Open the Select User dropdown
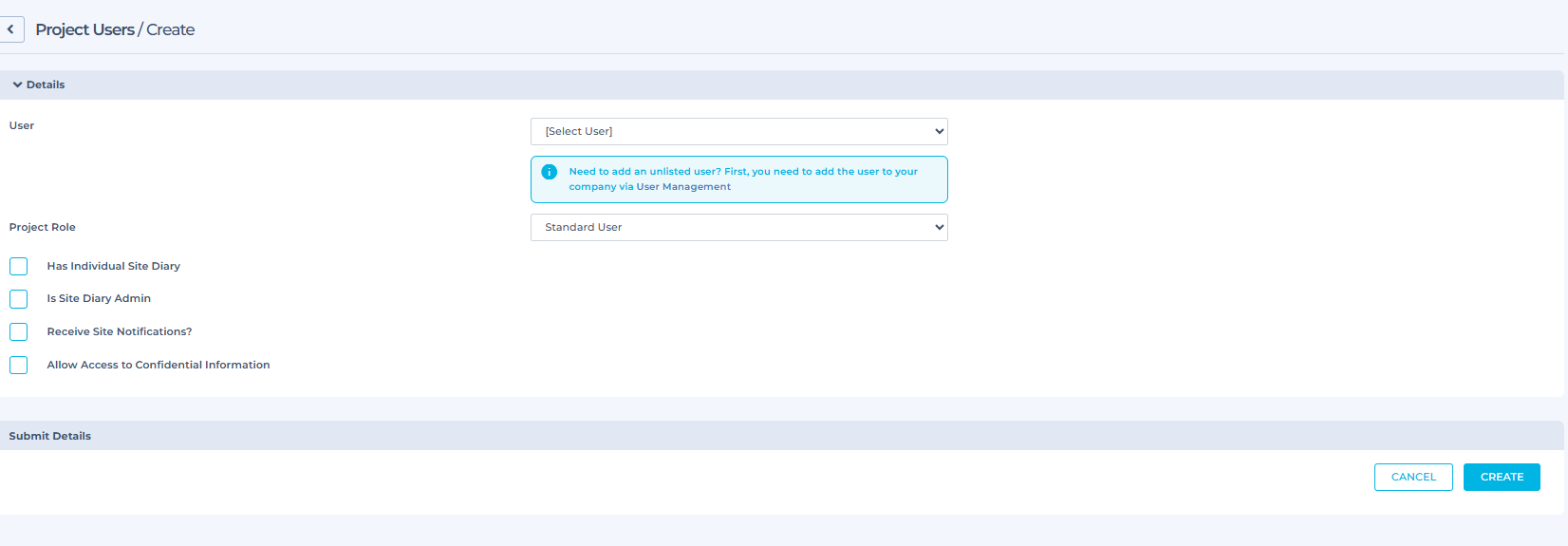The width and height of the screenshot is (1568, 546). pyautogui.click(x=738, y=131)
